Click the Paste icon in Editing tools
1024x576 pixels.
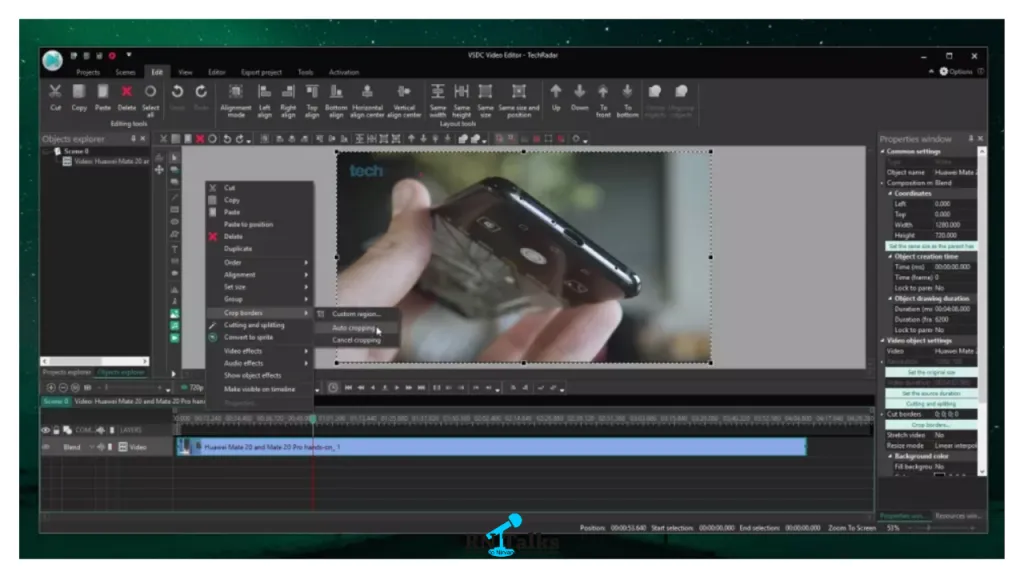pos(103,91)
